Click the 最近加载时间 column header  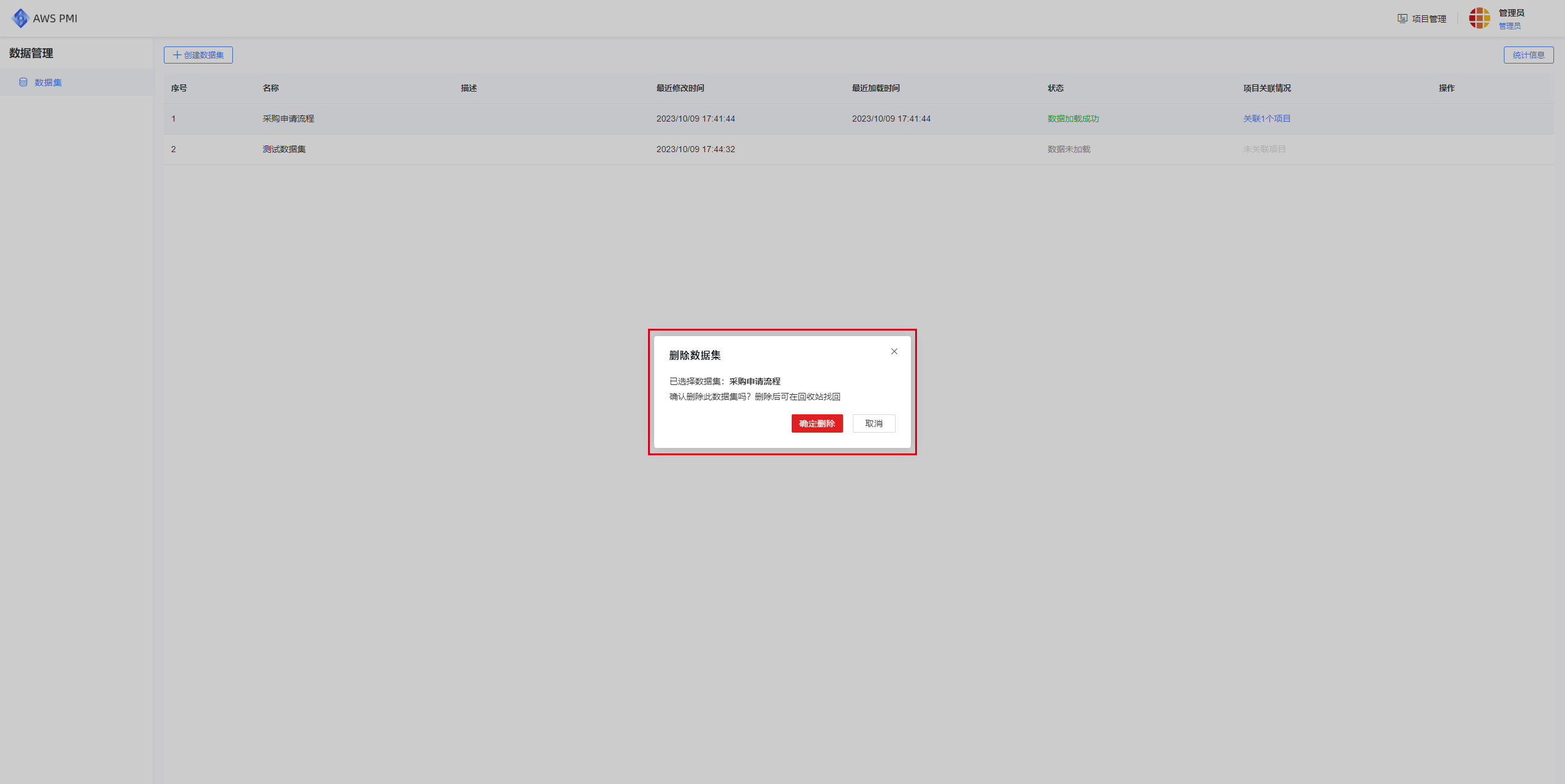pos(875,88)
